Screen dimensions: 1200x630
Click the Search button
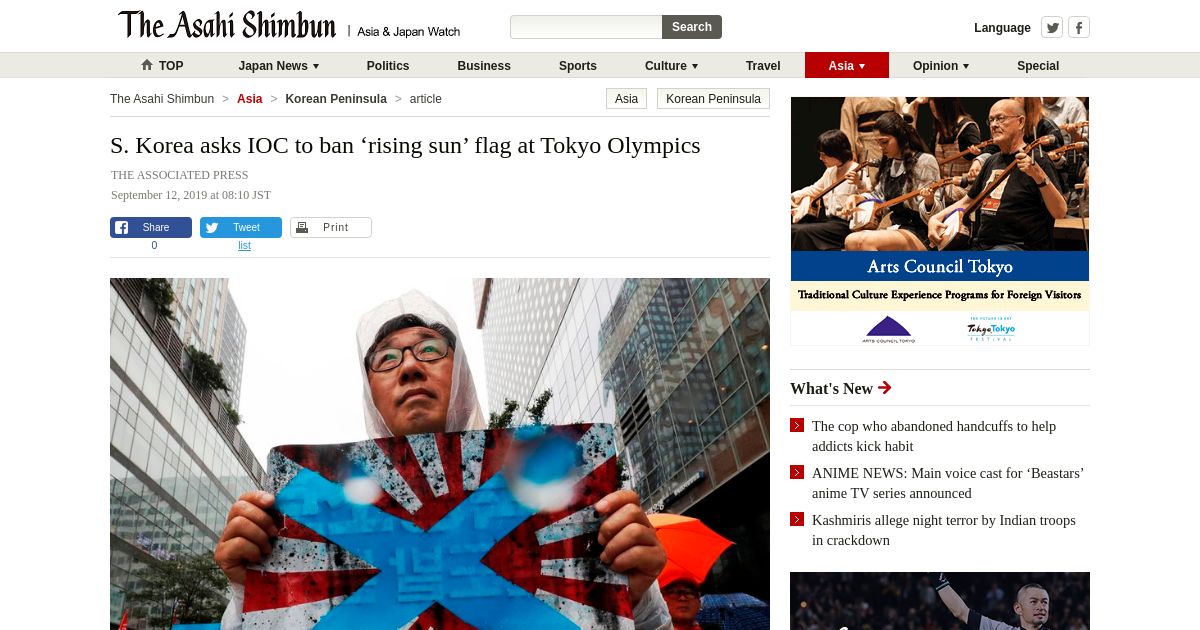click(x=692, y=27)
